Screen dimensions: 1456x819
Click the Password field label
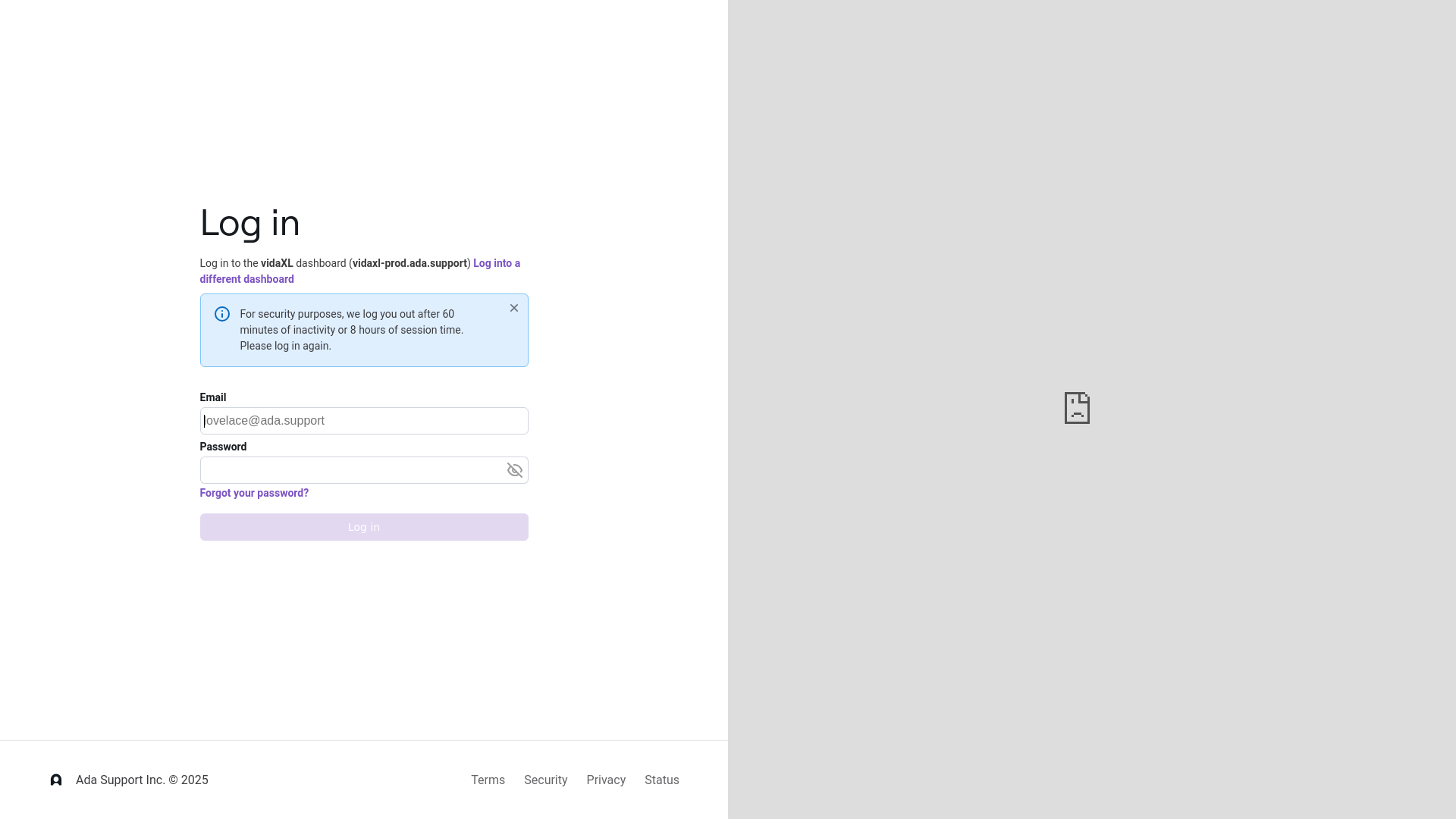pyautogui.click(x=223, y=447)
